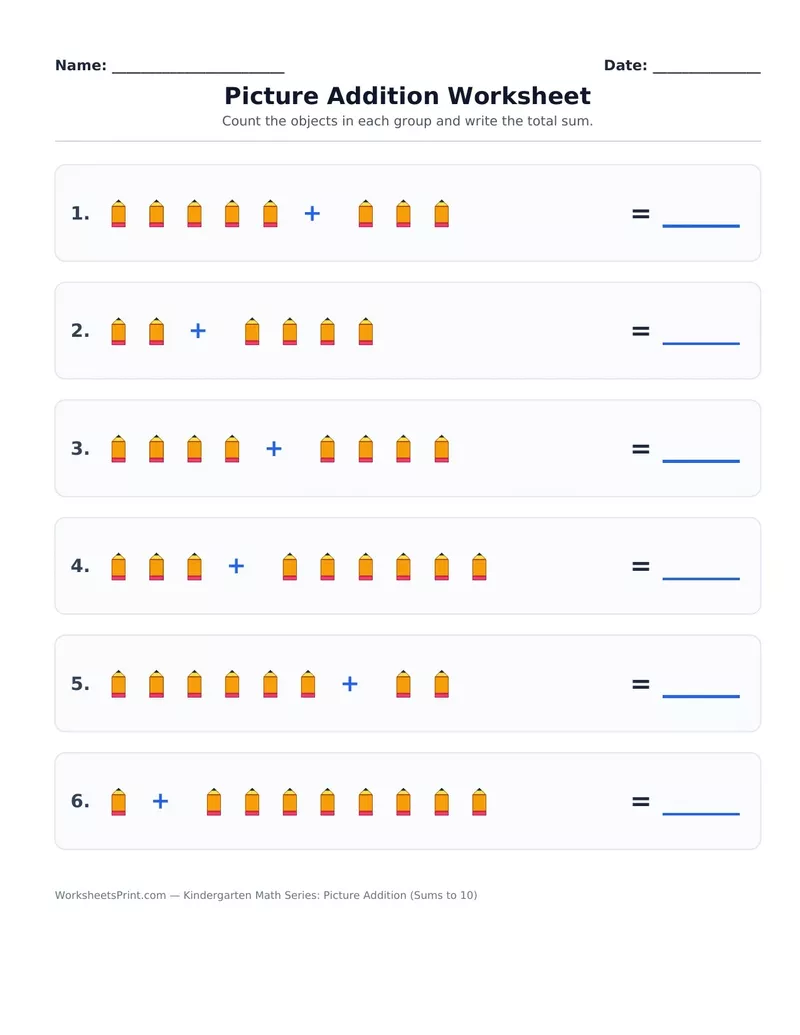Screen dimensions: 800x1035
Task: Click the equals sign in problem 3
Action: click(x=641, y=449)
